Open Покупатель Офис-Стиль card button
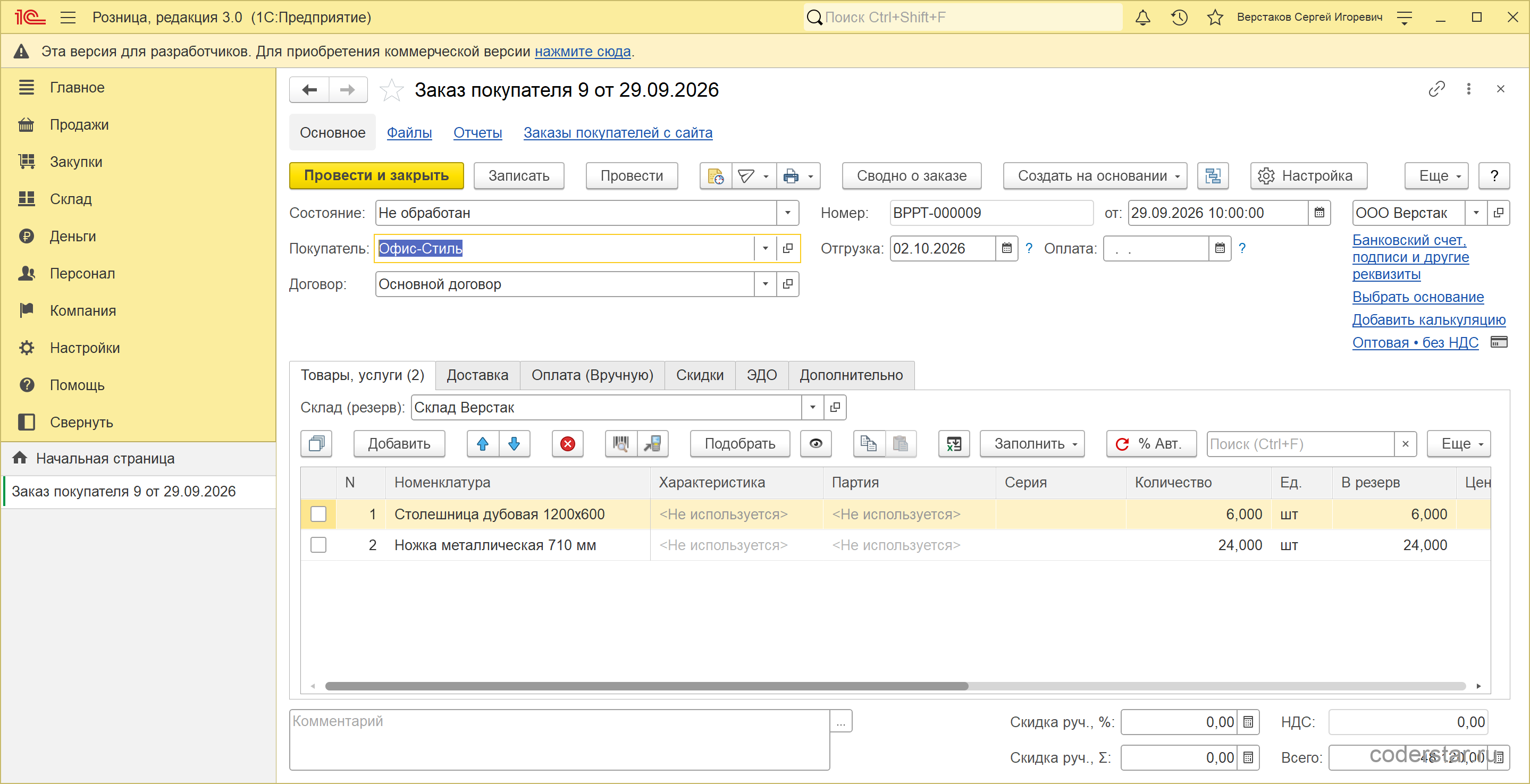This screenshot has width=1530, height=784. (787, 248)
